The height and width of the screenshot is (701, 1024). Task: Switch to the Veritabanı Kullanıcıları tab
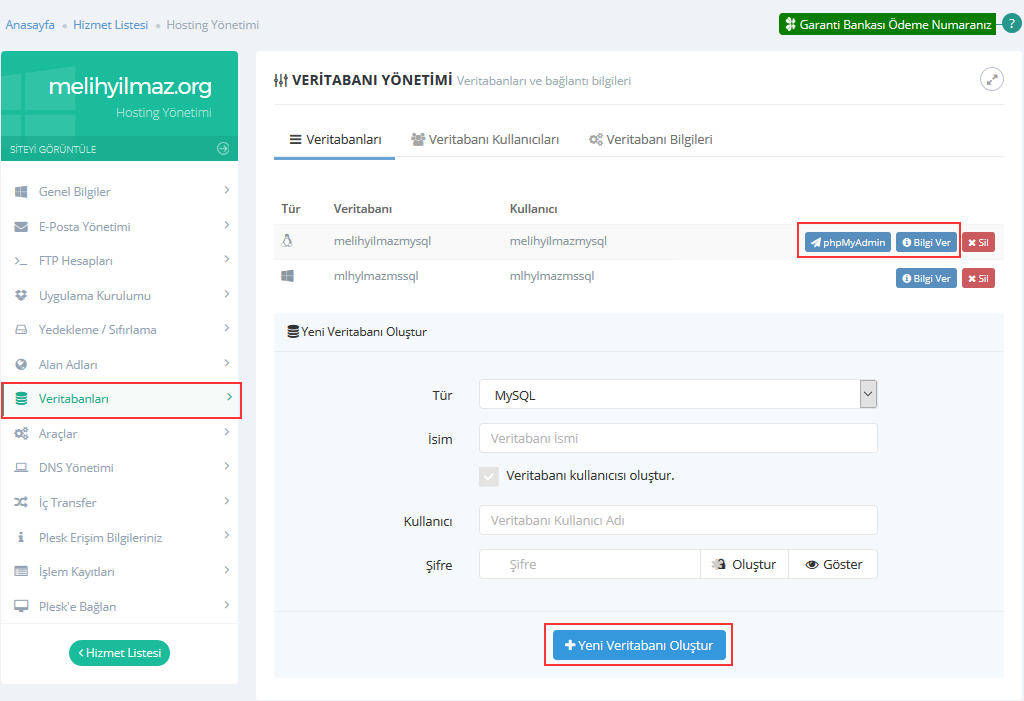pyautogui.click(x=484, y=140)
